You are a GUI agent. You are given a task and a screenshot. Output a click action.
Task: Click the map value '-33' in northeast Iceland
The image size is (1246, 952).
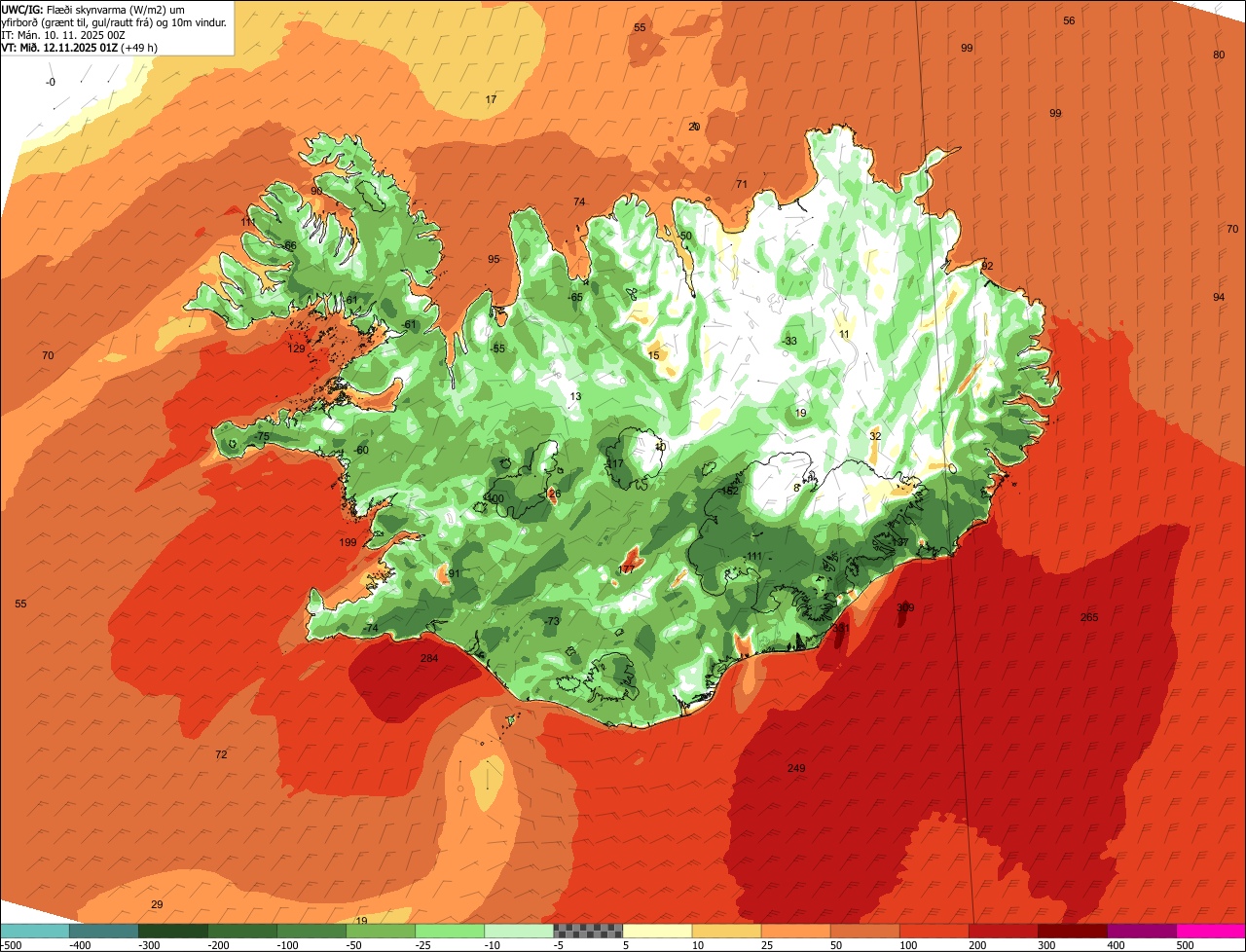point(788,341)
